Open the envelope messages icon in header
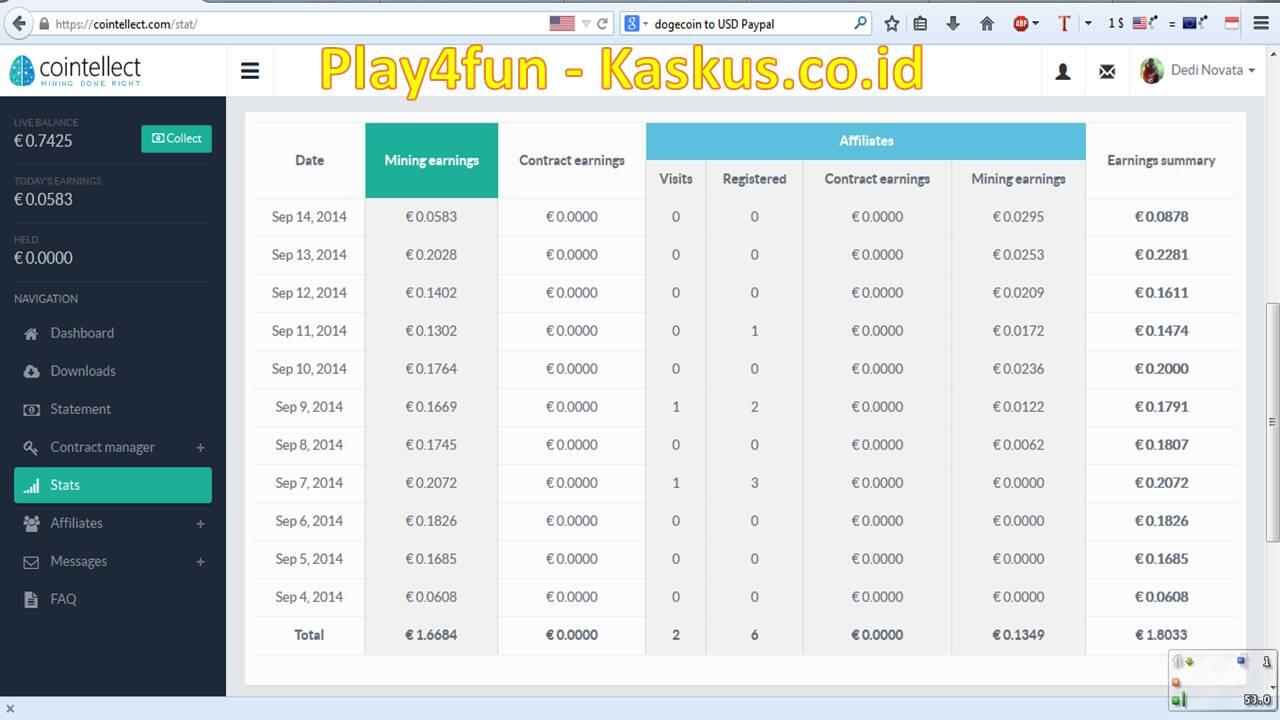This screenshot has height=720, width=1280. pos(1107,71)
